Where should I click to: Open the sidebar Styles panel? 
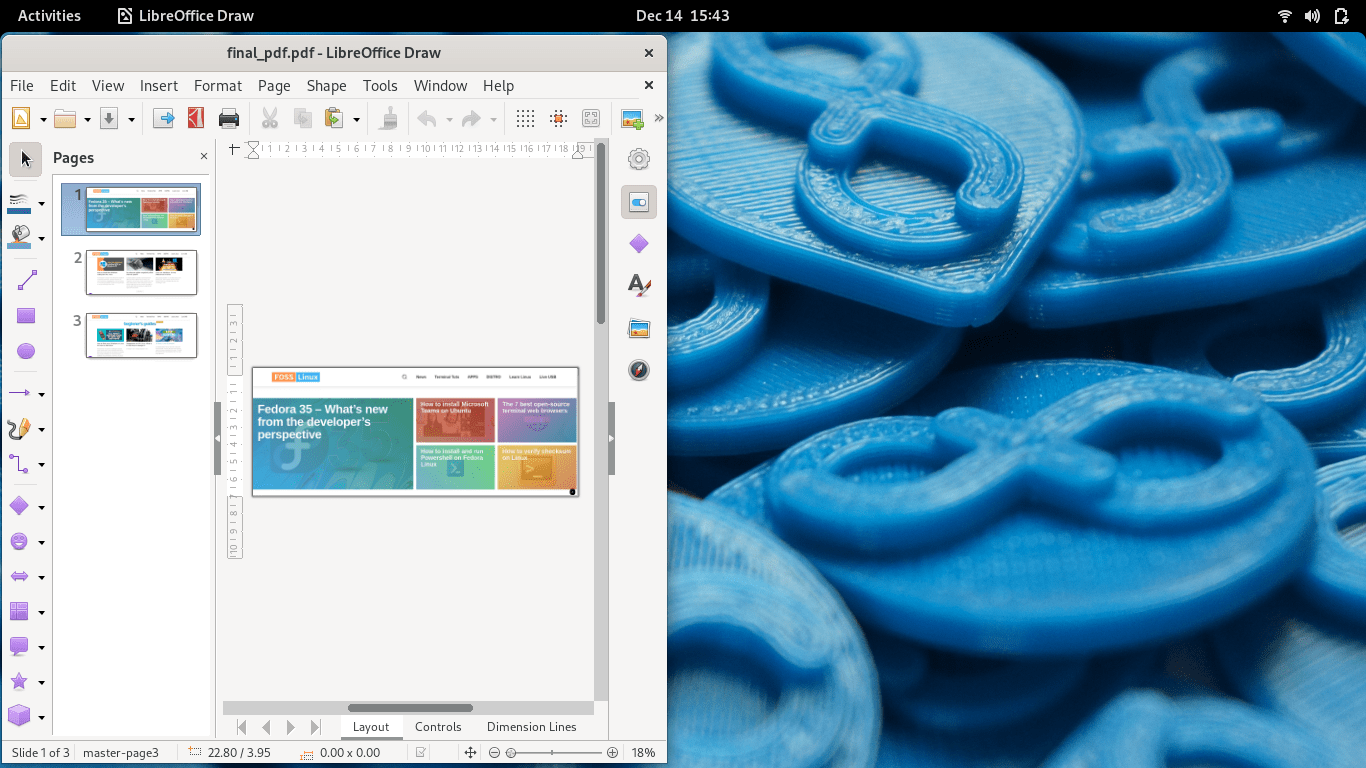tap(639, 286)
